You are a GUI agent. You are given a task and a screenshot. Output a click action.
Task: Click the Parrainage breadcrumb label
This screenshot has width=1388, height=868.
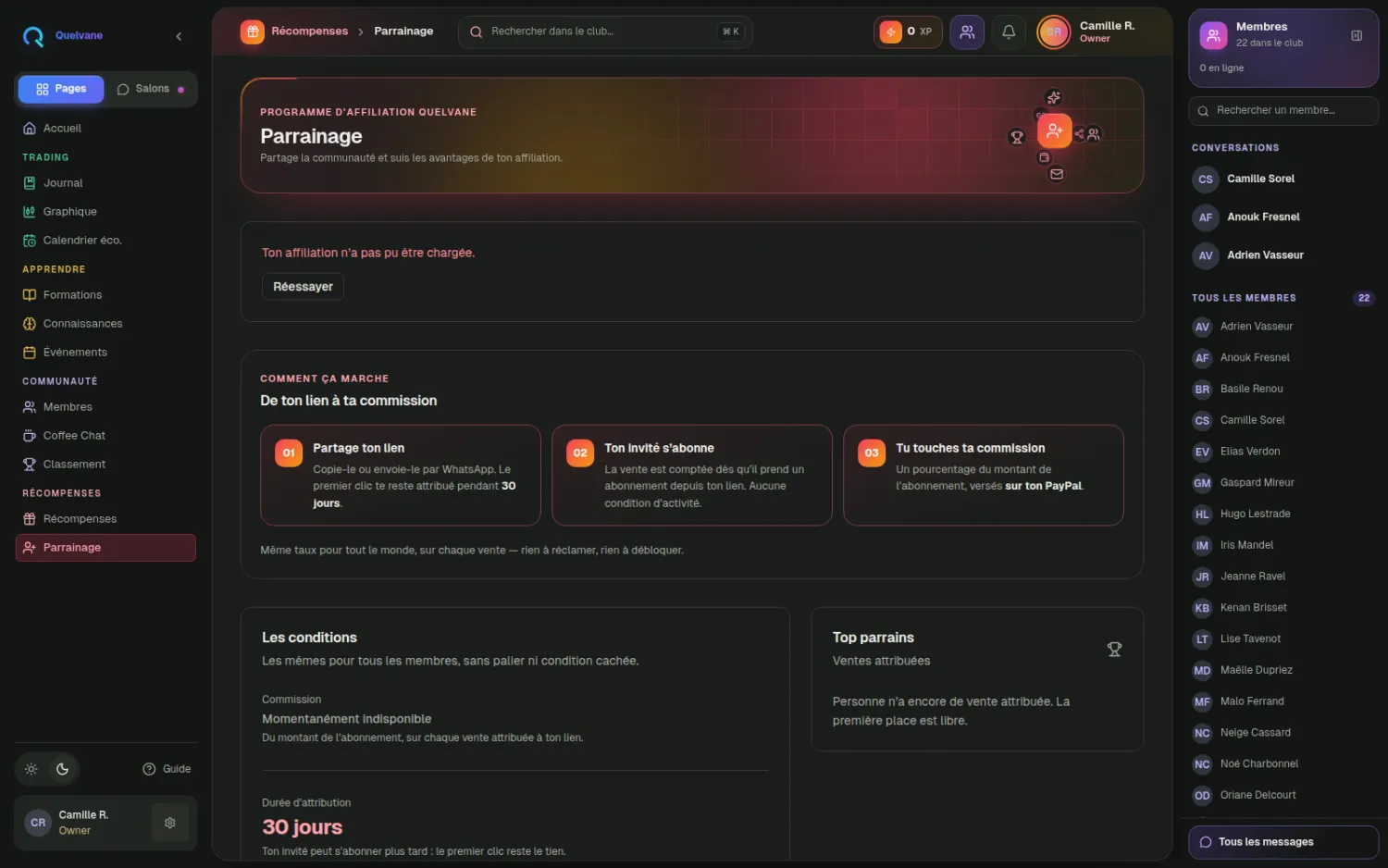[x=403, y=31]
